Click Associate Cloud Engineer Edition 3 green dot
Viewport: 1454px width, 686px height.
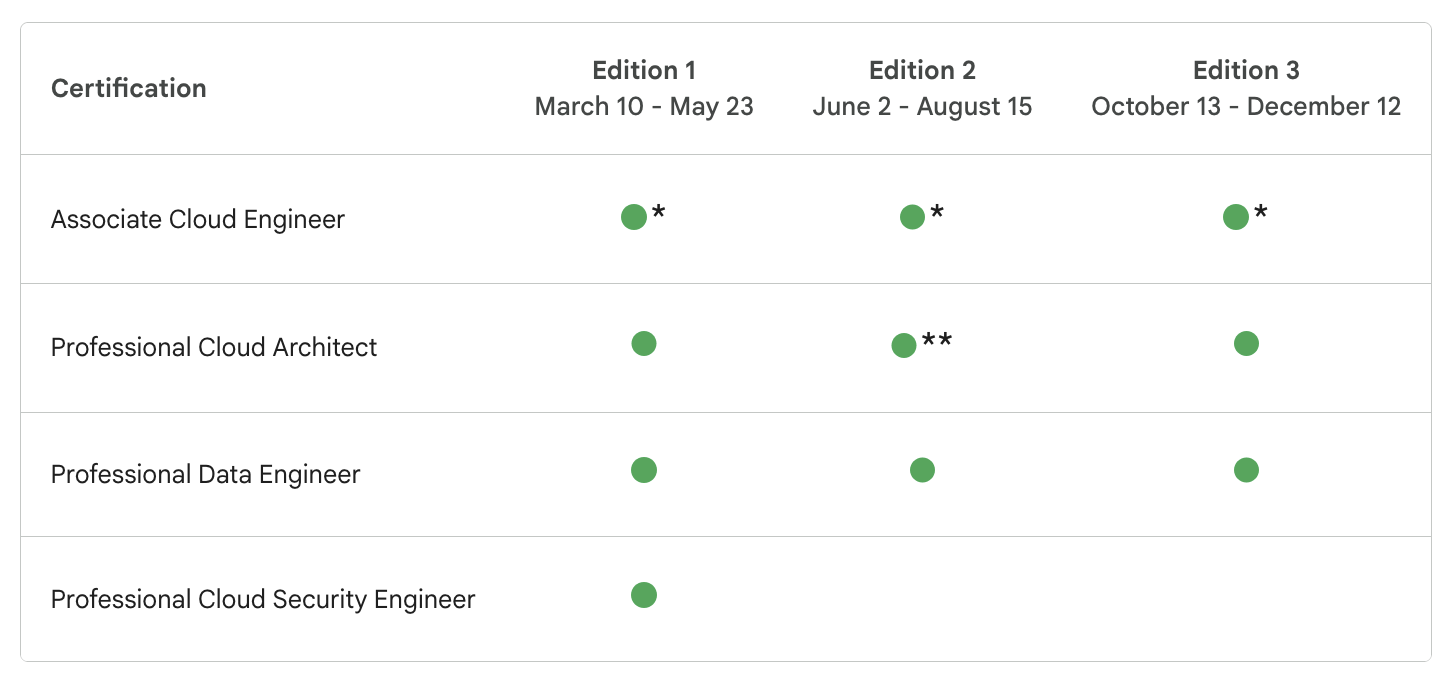click(1236, 217)
